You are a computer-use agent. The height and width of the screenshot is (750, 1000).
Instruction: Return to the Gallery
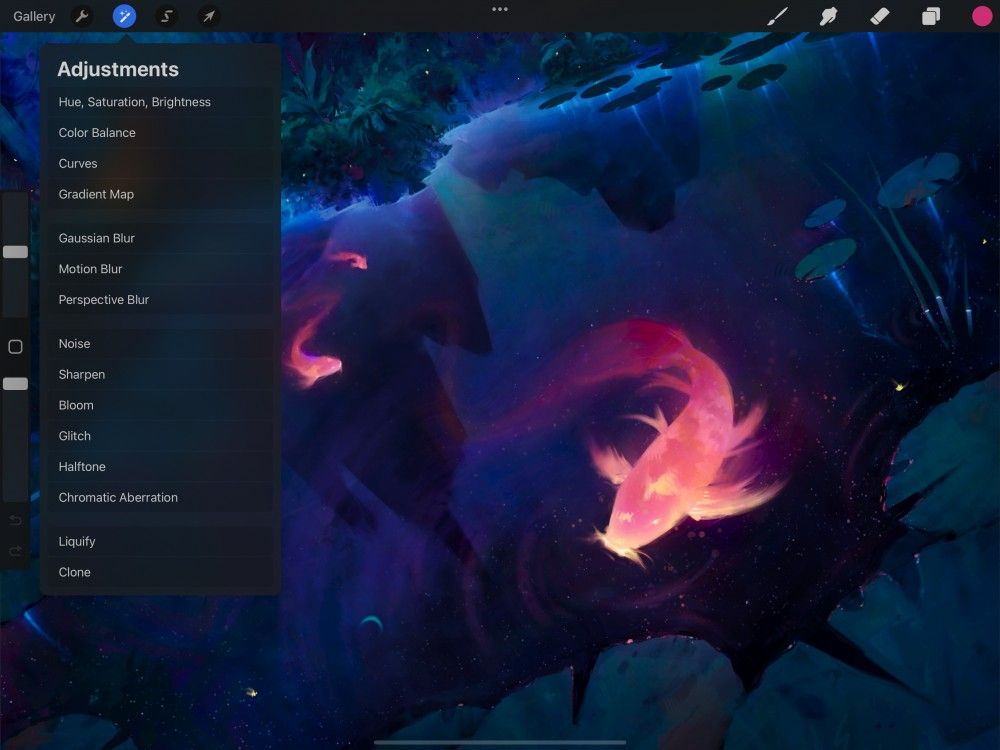[x=33, y=16]
